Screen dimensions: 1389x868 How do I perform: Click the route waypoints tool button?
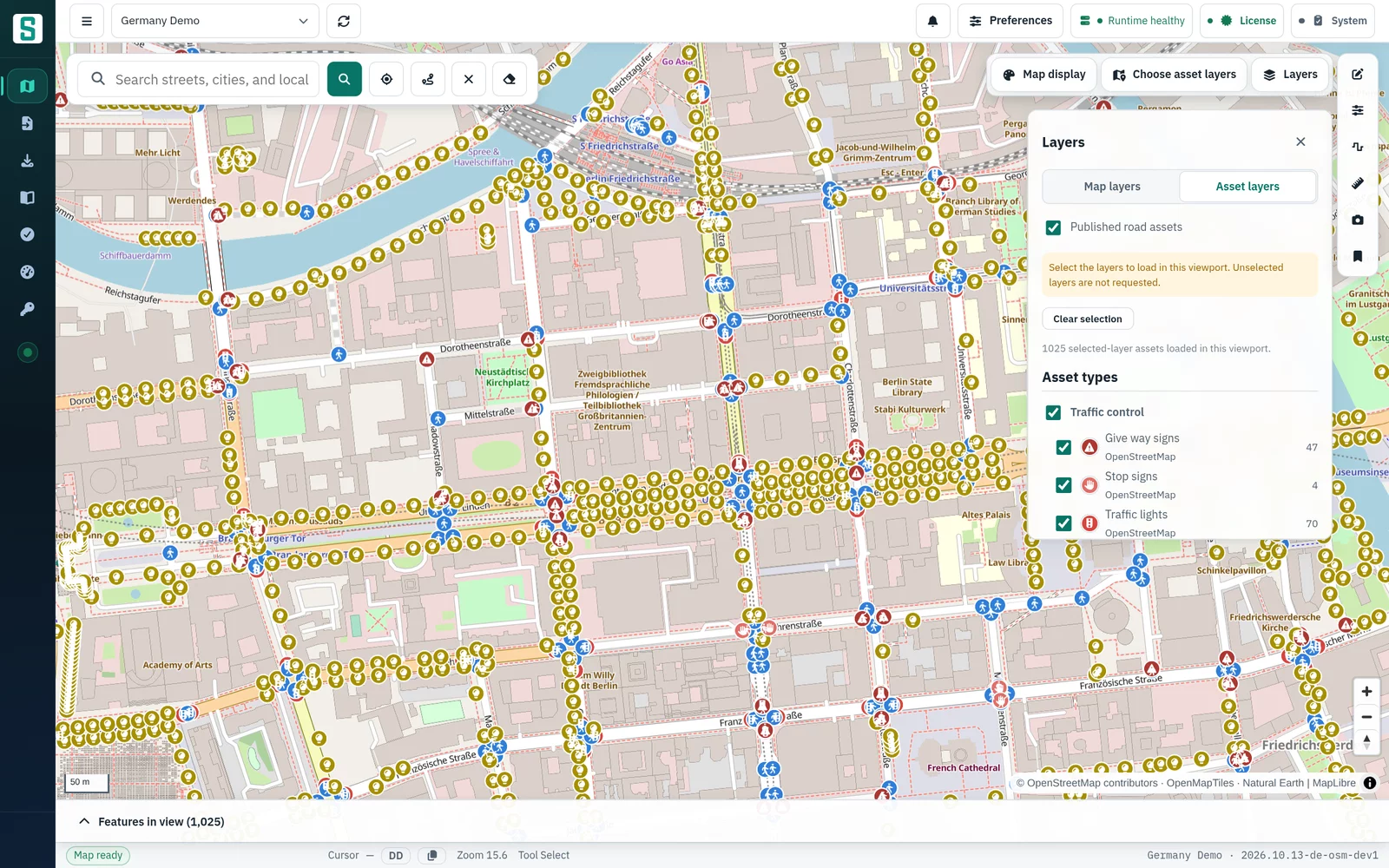point(428,79)
